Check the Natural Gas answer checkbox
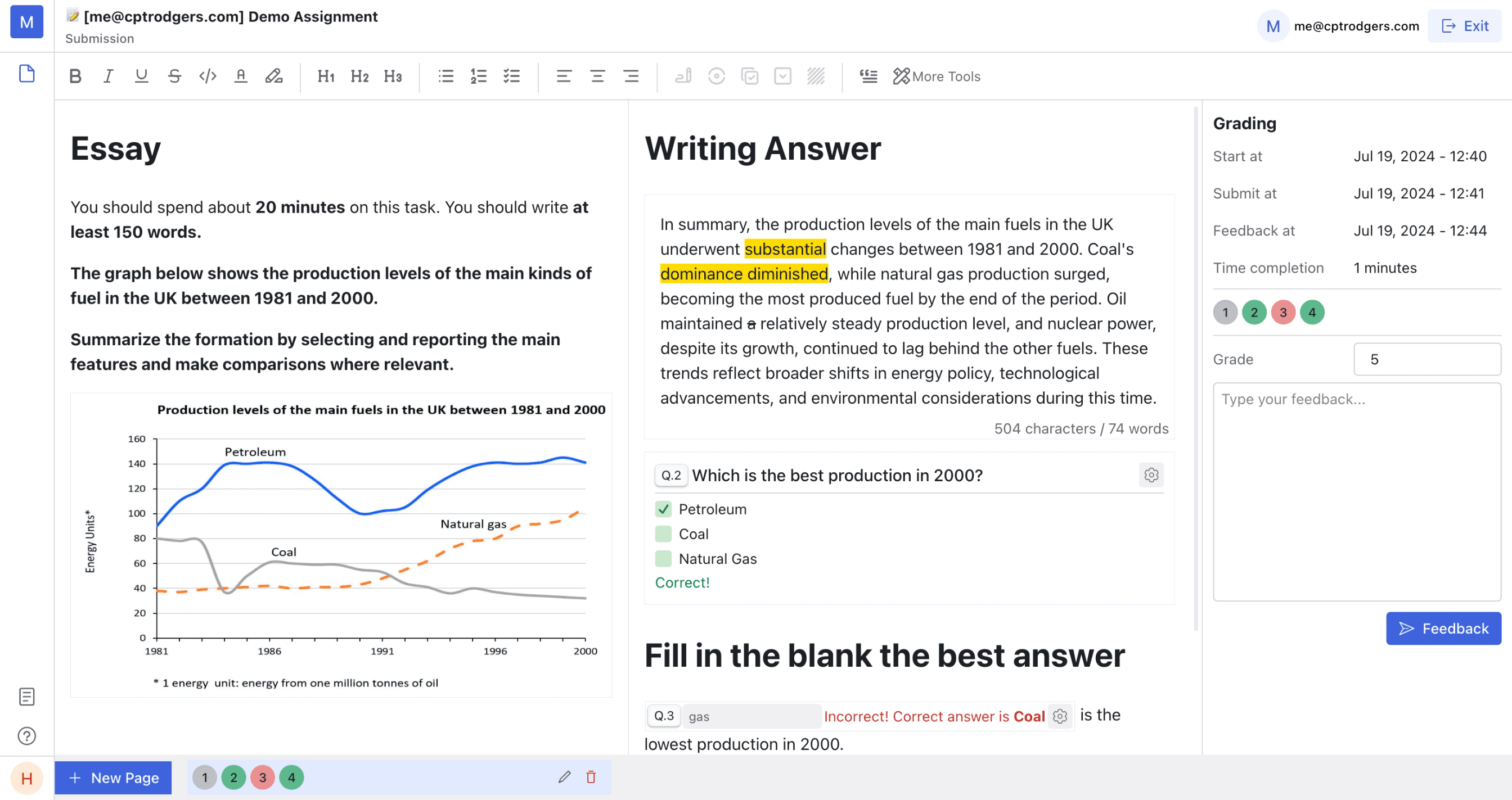This screenshot has height=800, width=1512. (663, 558)
